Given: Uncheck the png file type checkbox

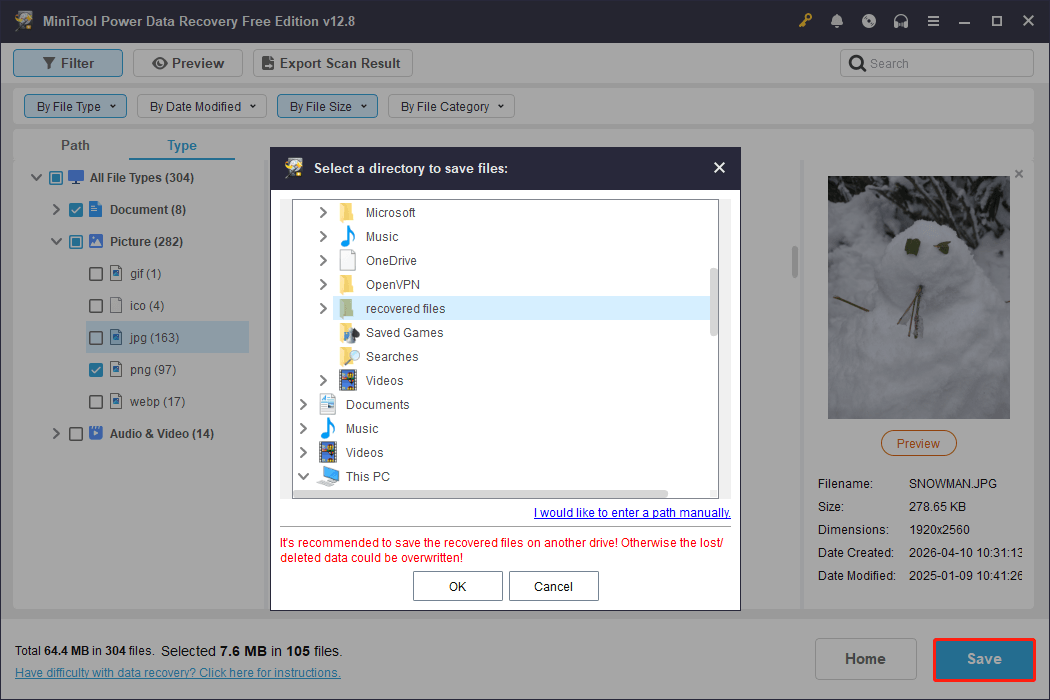Looking at the screenshot, I should tap(95, 369).
